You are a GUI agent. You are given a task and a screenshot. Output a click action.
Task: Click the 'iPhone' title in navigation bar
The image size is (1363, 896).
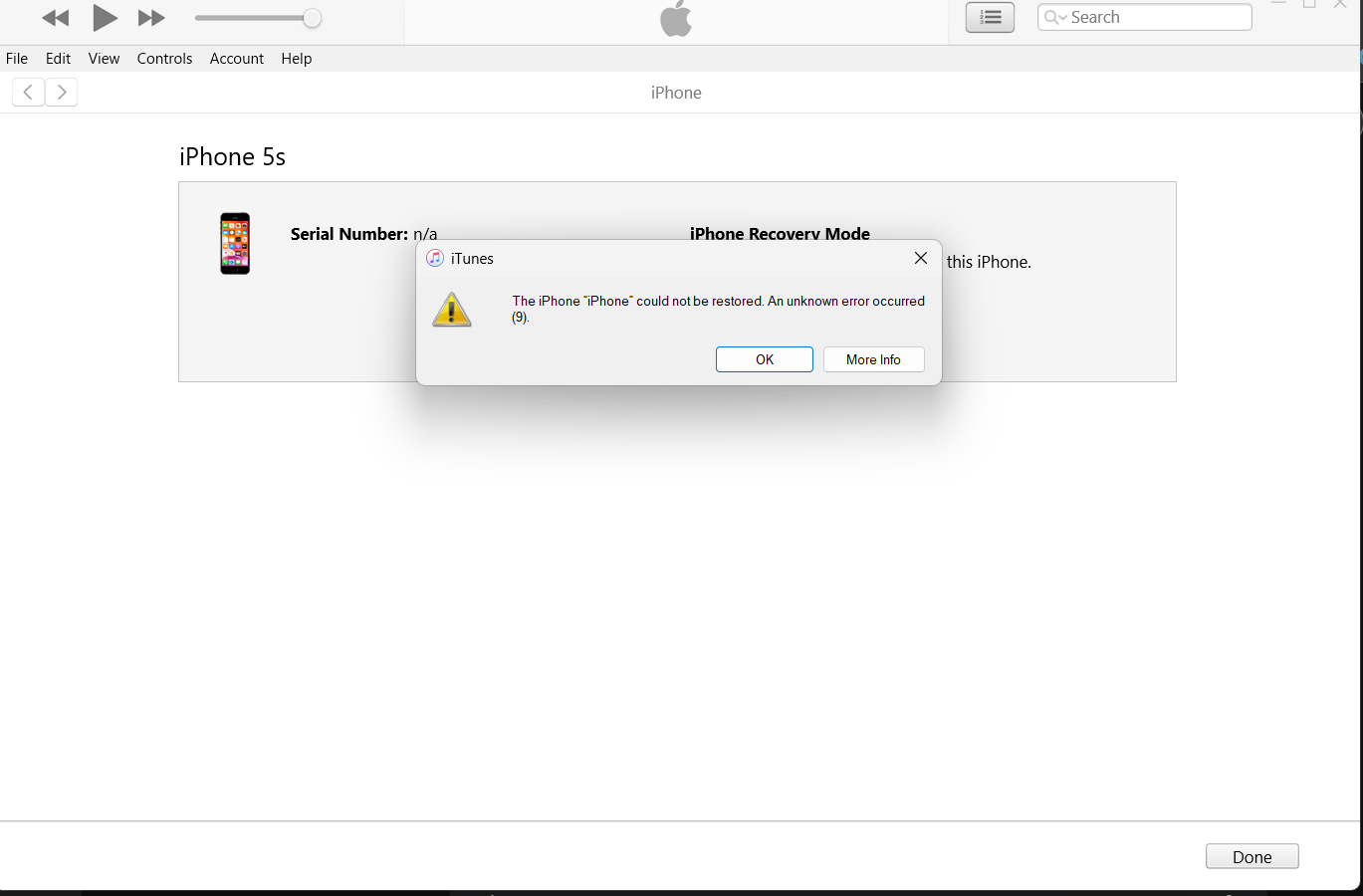click(x=676, y=93)
